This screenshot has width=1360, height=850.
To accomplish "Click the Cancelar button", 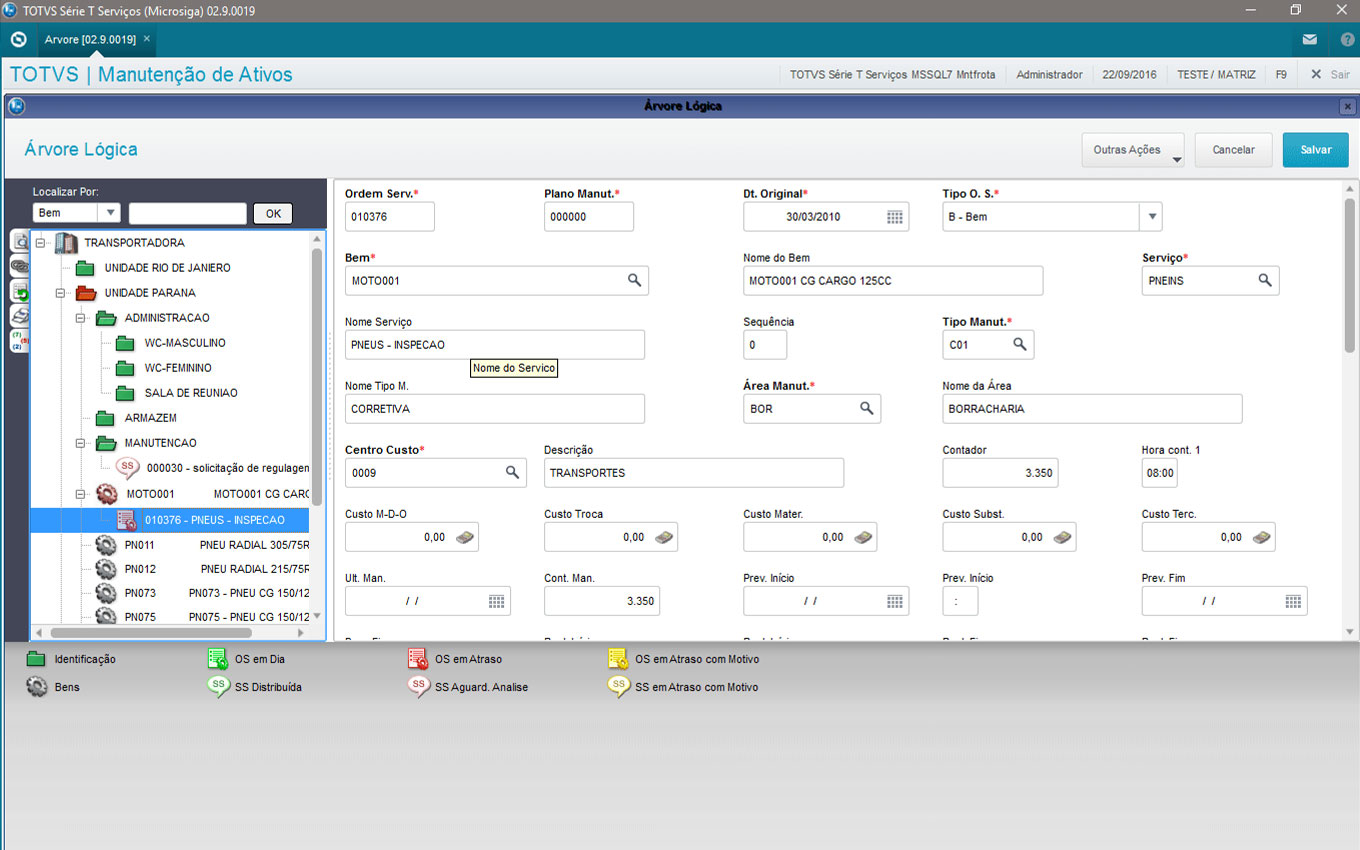I will click(x=1233, y=150).
